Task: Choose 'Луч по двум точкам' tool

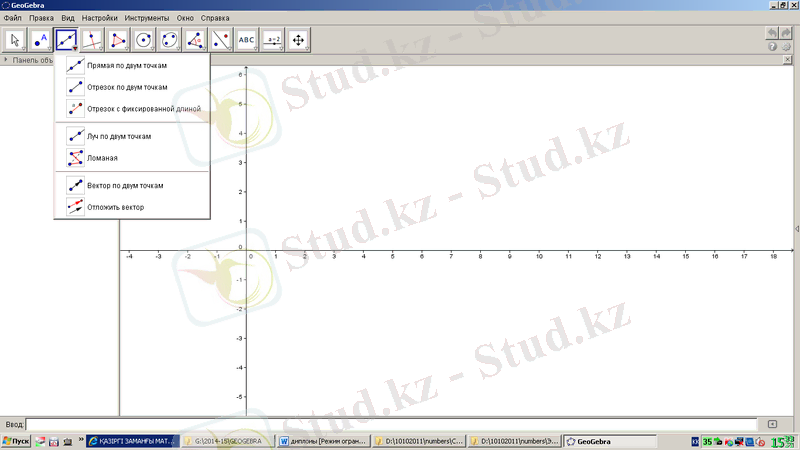Action: point(132,136)
